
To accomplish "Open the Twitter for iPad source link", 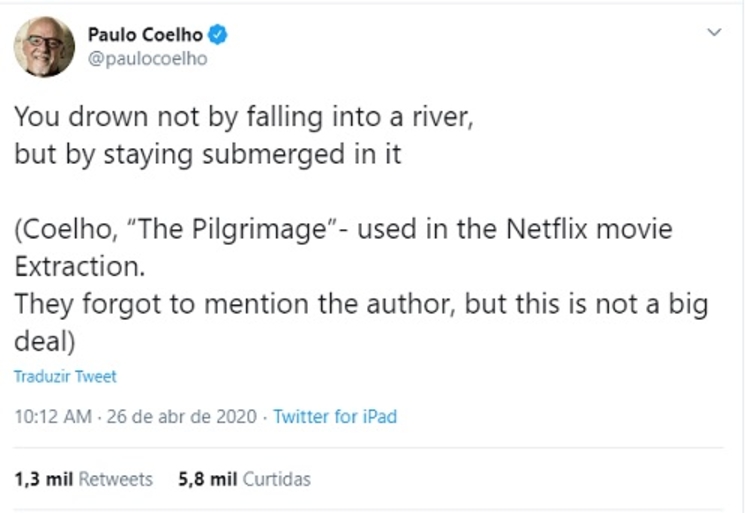I will (335, 416).
